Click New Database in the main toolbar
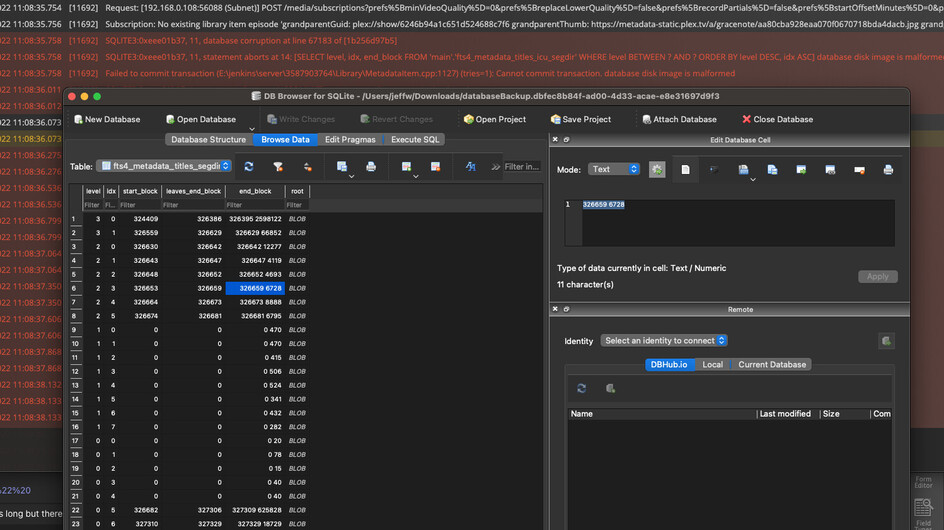 coord(107,119)
